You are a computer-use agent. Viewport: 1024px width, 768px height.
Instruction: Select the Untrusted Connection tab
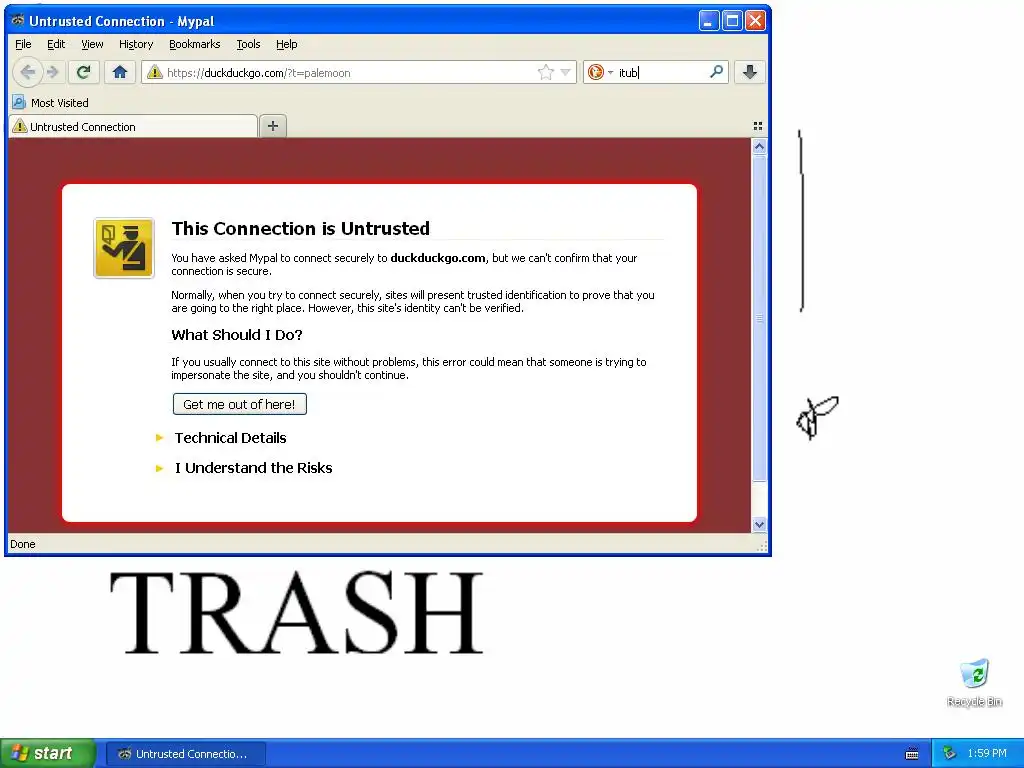point(133,127)
